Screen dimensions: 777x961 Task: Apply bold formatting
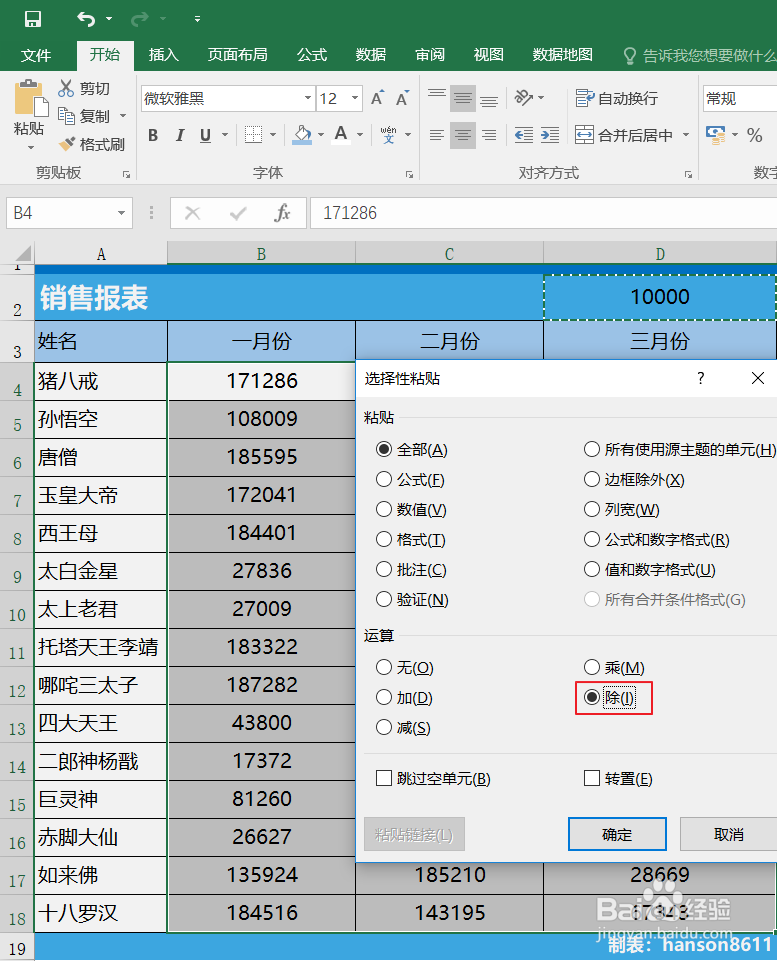coord(153,135)
